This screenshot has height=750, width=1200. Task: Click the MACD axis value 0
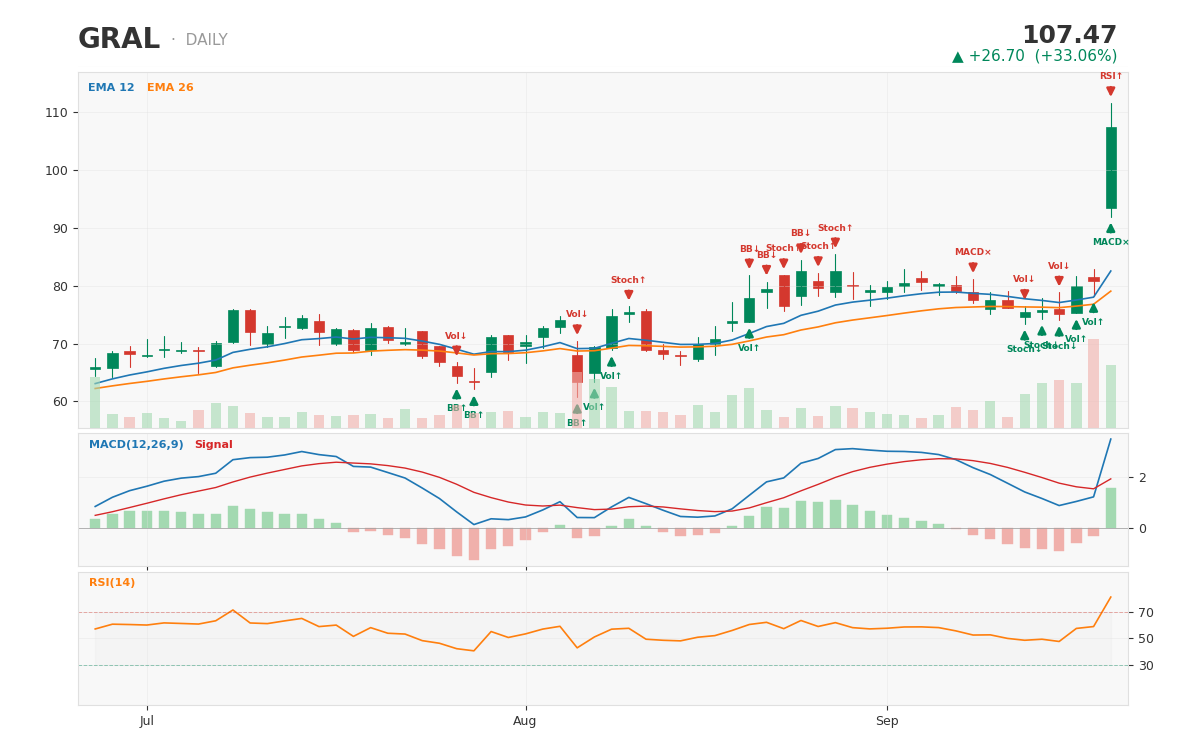[x=1142, y=528]
